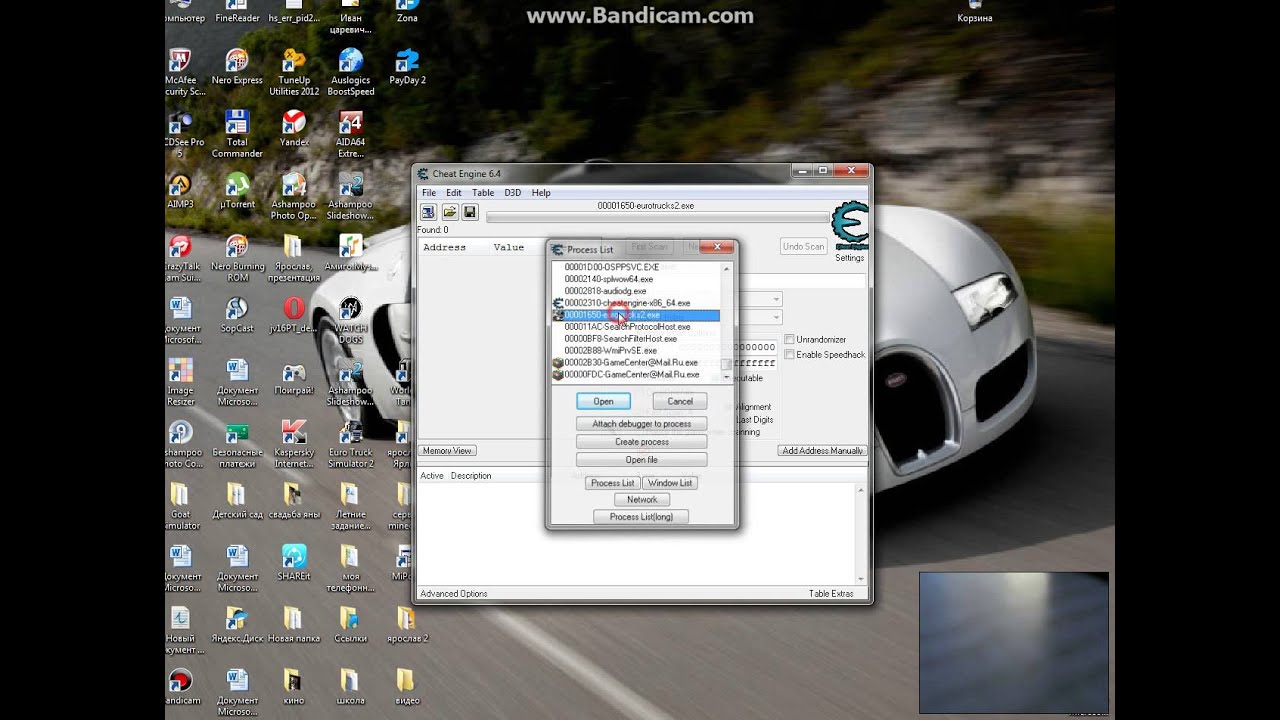Click the Cancel button in Process List
Image resolution: width=1280 pixels, height=720 pixels.
point(680,401)
